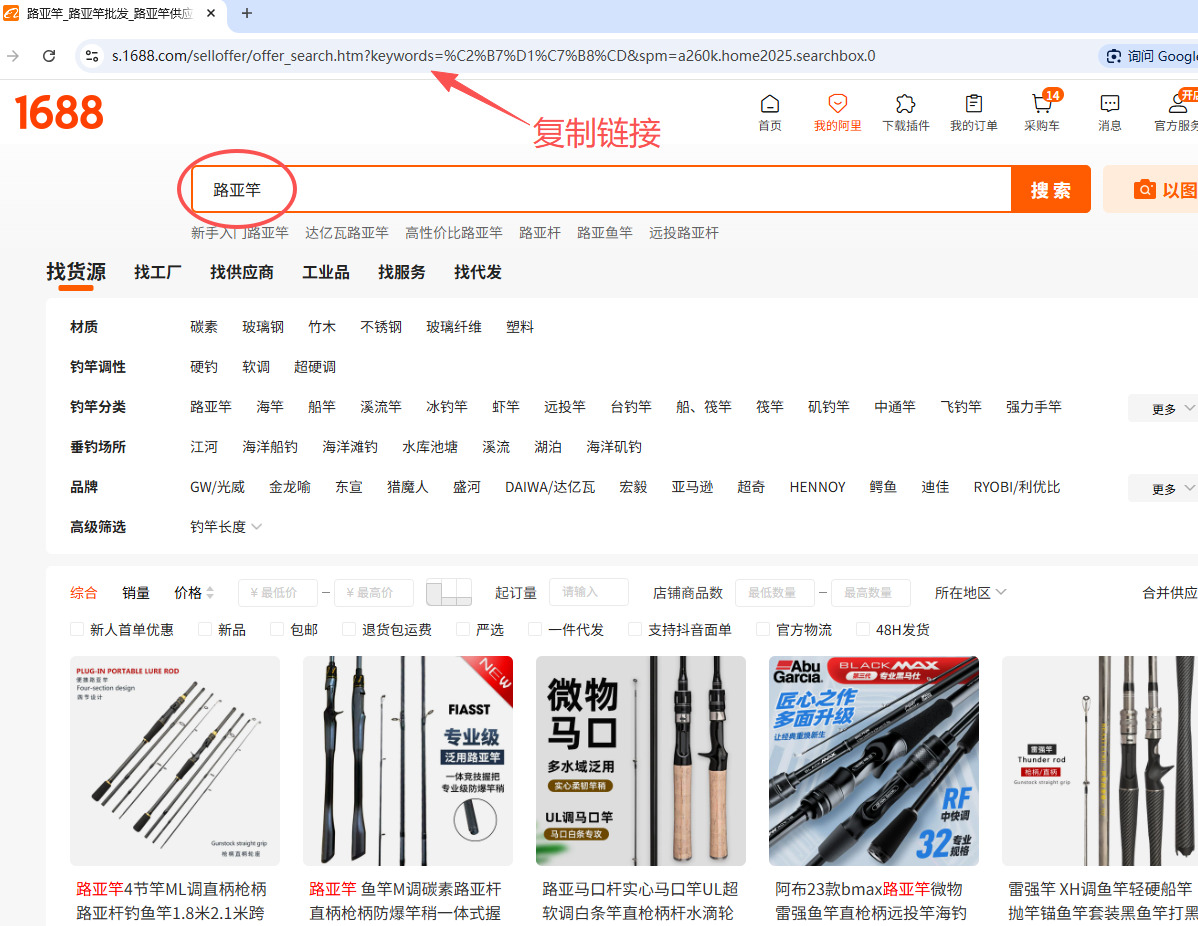Open 我的订单 orders icon
Image resolution: width=1198 pixels, height=926 pixels.
point(973,112)
